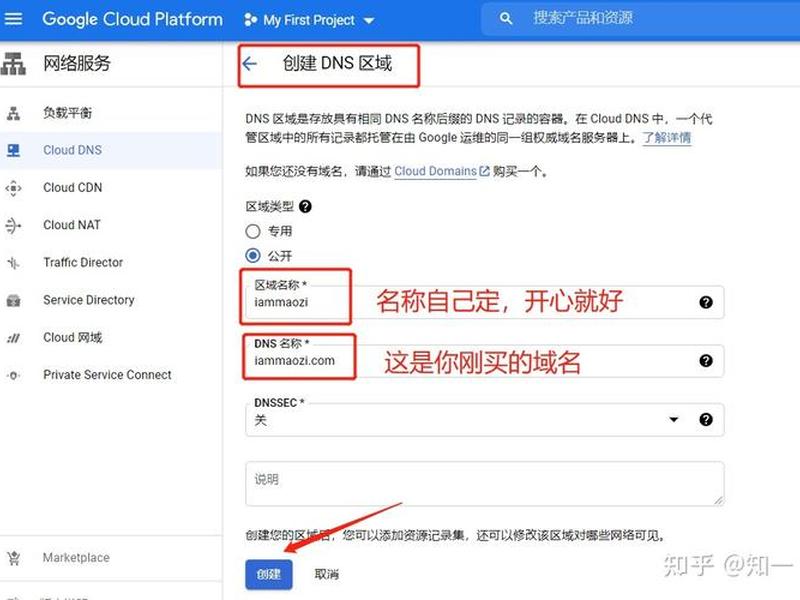Click the Cloud DNS sidebar icon
The height and width of the screenshot is (600, 800).
click(x=13, y=150)
